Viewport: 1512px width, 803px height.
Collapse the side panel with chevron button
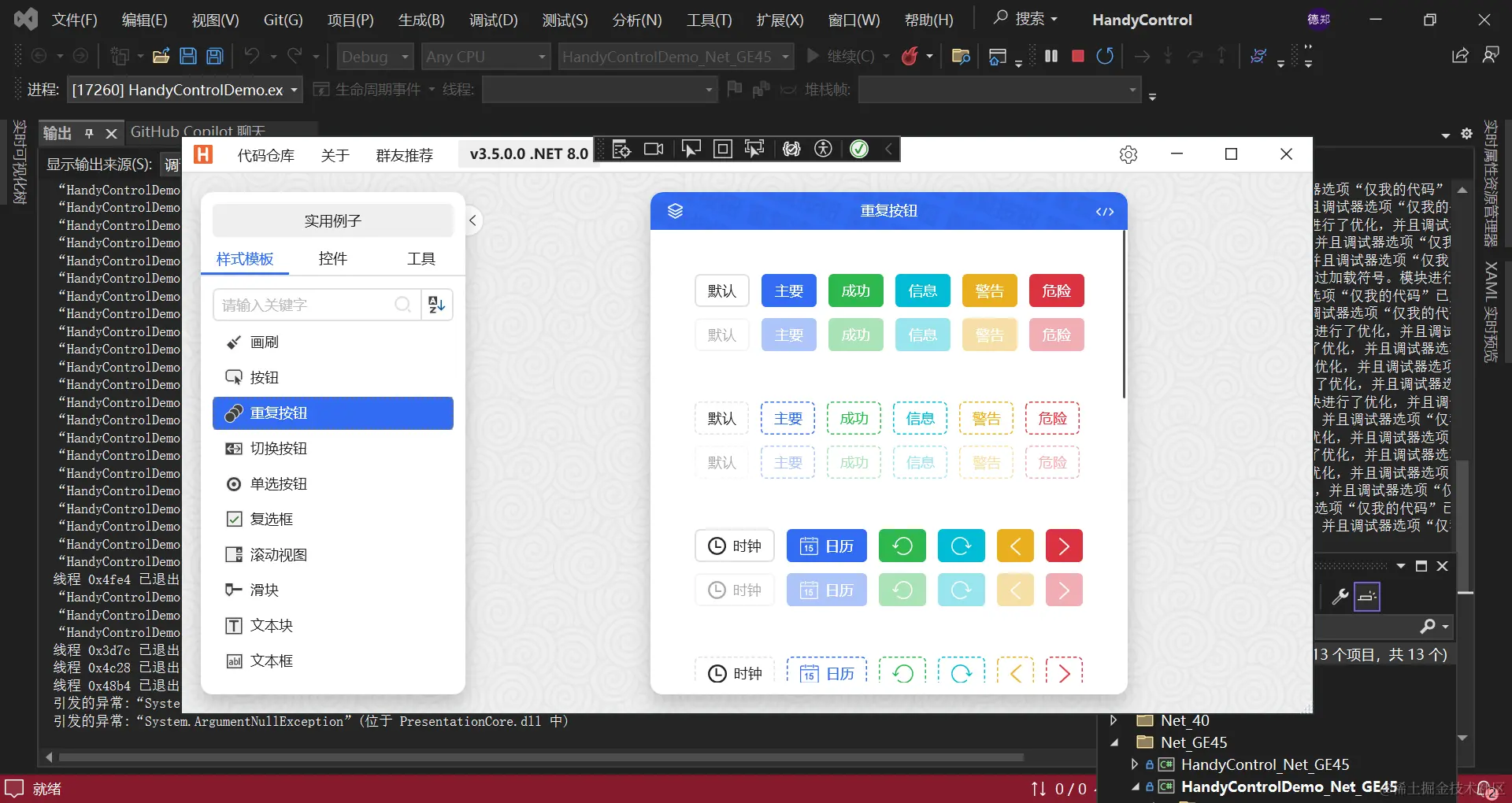tap(472, 220)
